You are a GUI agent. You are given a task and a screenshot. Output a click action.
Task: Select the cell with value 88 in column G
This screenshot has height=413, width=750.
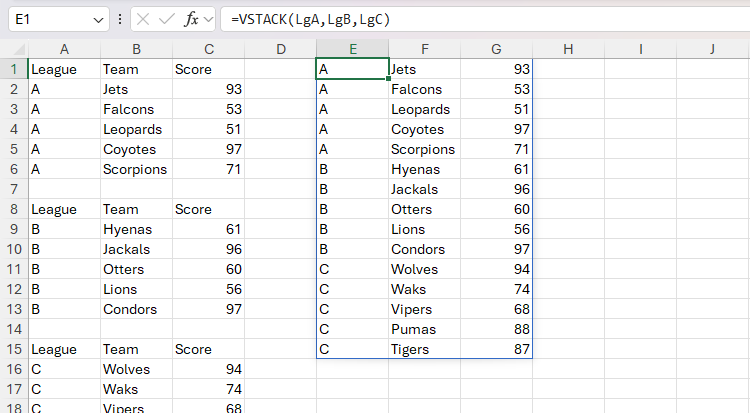click(x=496, y=329)
